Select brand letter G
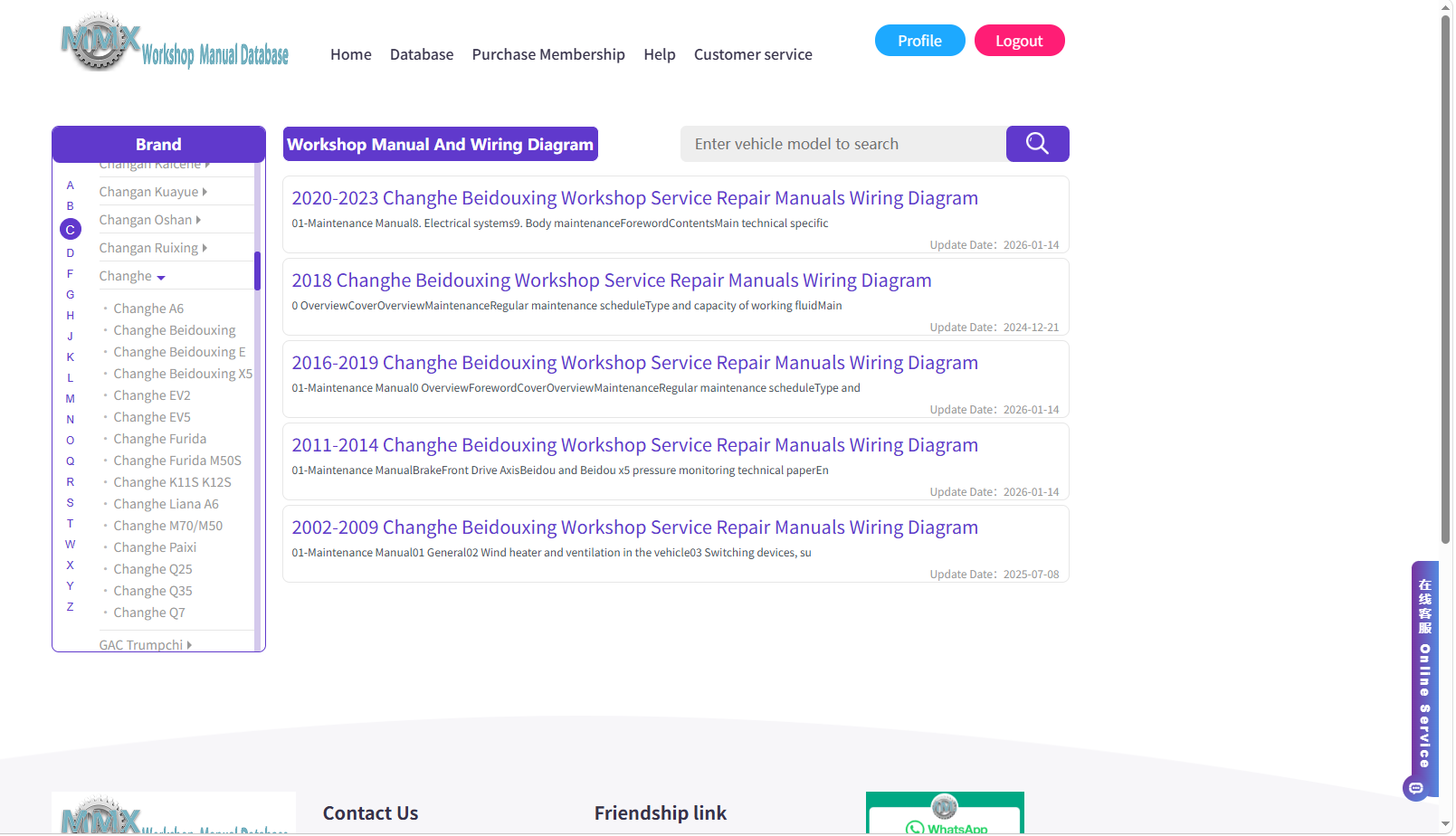Viewport: 1456px width, 836px height. click(x=71, y=295)
